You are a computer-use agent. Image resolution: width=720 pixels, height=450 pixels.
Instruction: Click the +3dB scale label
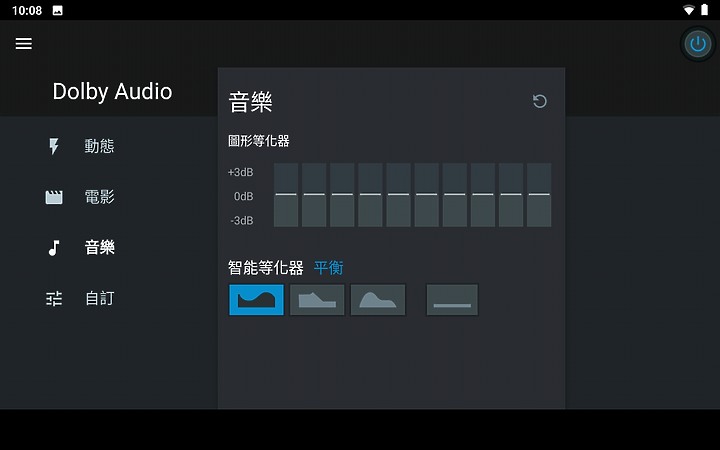click(x=241, y=172)
